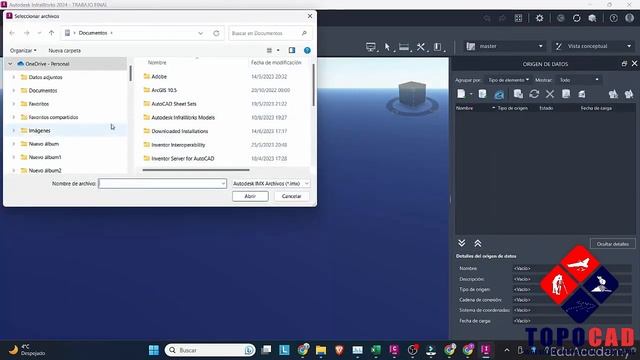Open file type filter Autodesk IMX dropdown
Viewport: 640px width, 360px height.
click(x=271, y=184)
